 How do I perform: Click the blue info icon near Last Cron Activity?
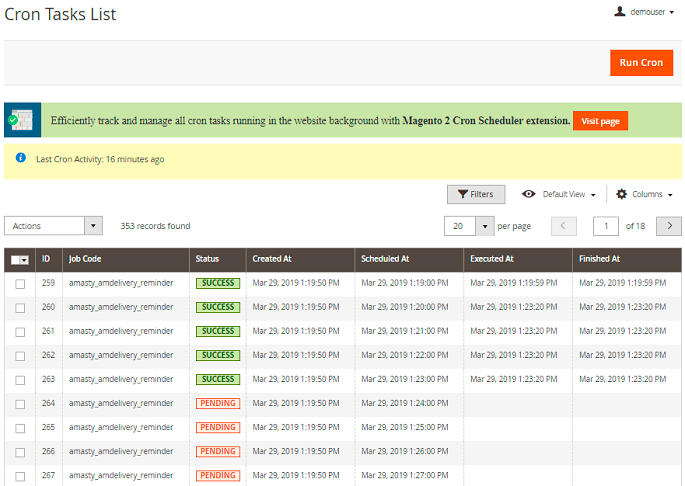(21, 158)
